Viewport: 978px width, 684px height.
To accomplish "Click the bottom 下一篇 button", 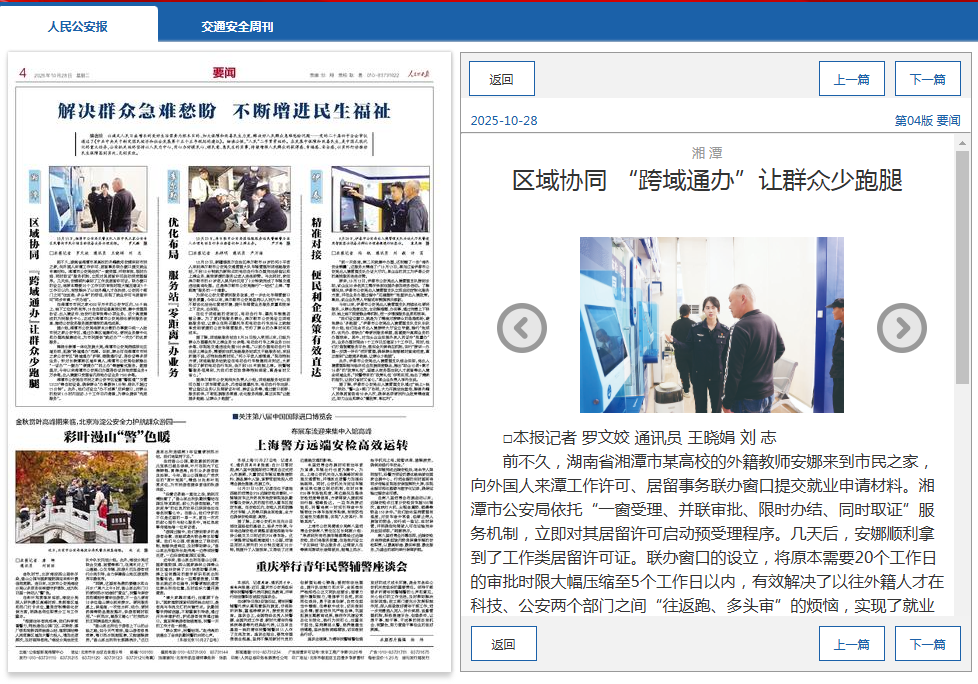I will coord(927,643).
